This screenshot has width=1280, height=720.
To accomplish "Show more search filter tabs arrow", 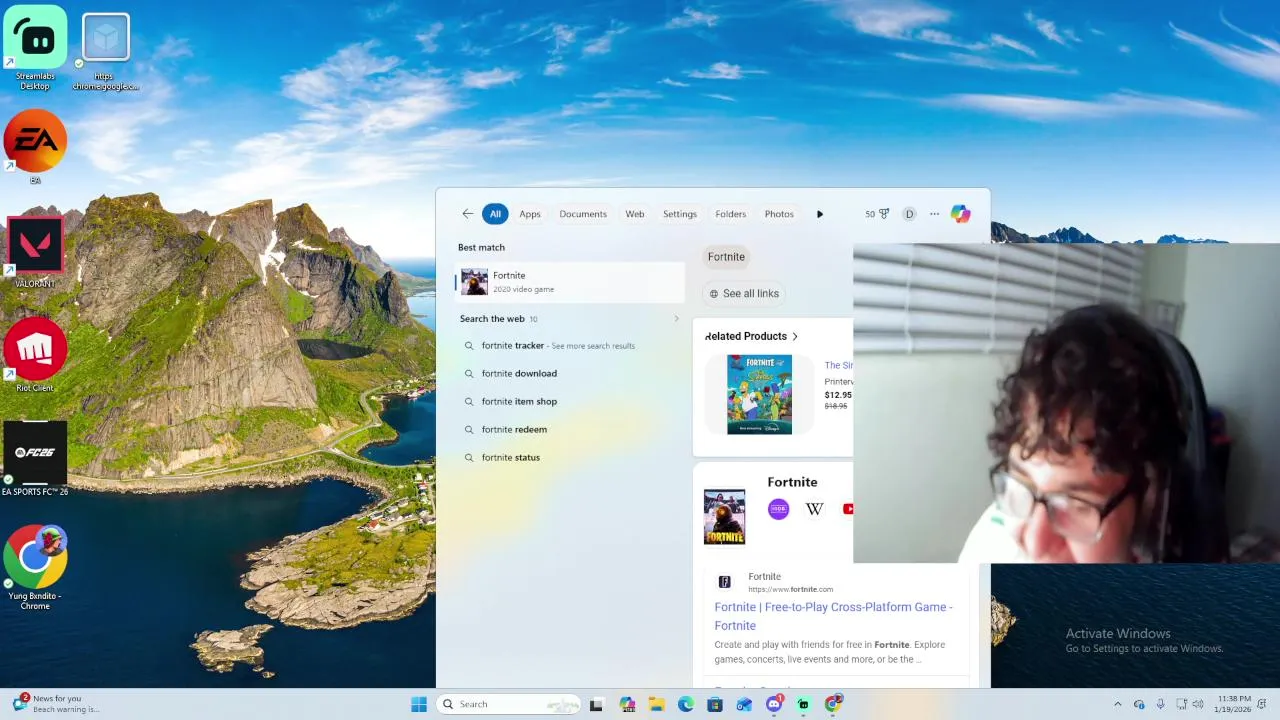I will click(820, 214).
